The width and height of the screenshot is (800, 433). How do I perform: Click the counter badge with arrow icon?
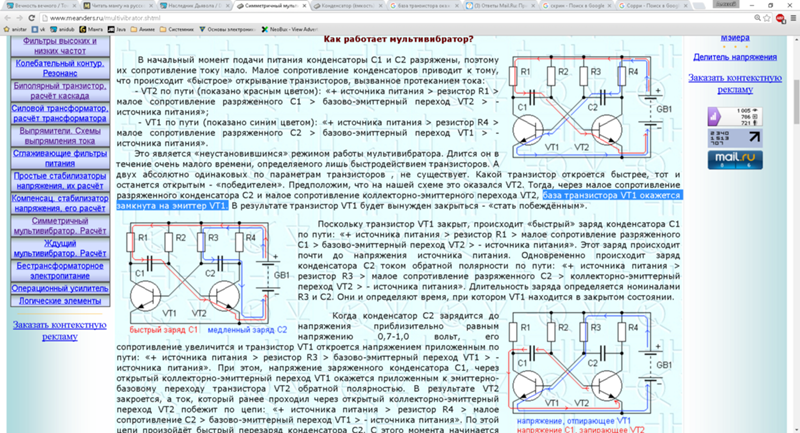click(x=735, y=138)
